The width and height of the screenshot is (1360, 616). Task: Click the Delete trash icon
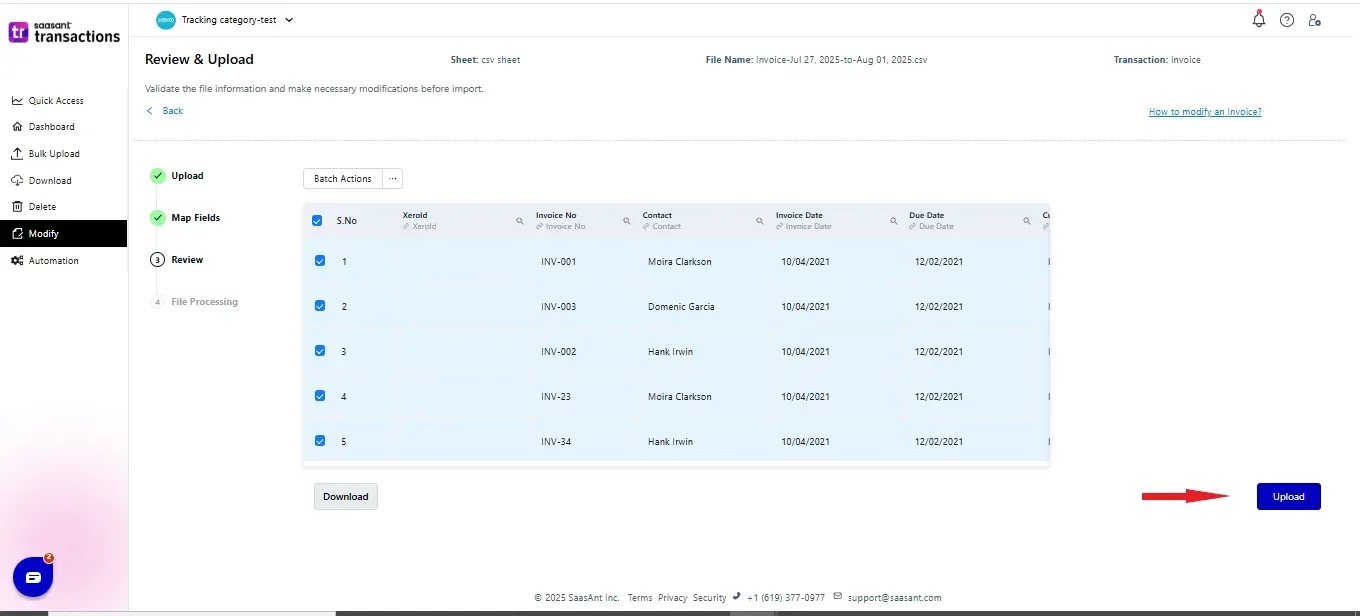pos(17,207)
